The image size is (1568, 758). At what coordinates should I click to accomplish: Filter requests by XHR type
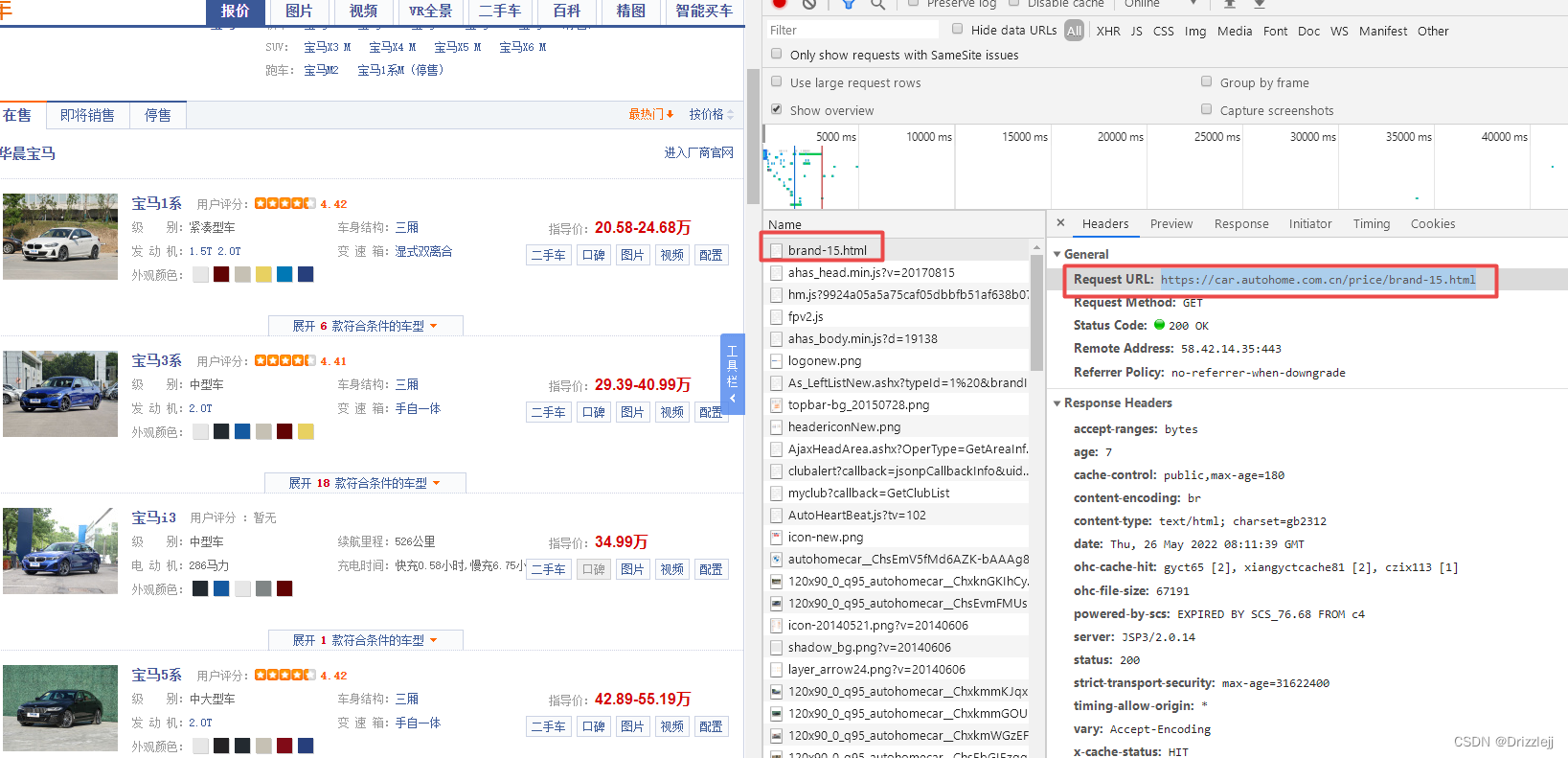(1108, 31)
